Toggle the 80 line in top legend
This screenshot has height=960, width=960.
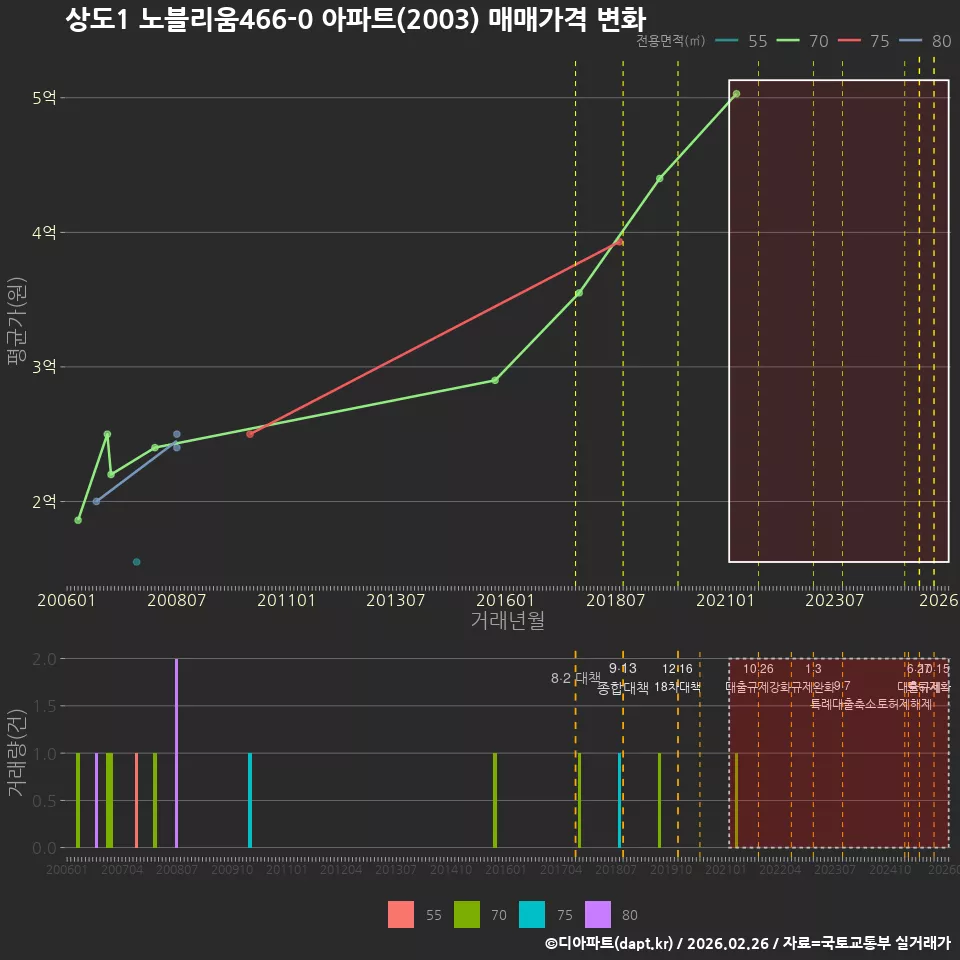tap(925, 41)
